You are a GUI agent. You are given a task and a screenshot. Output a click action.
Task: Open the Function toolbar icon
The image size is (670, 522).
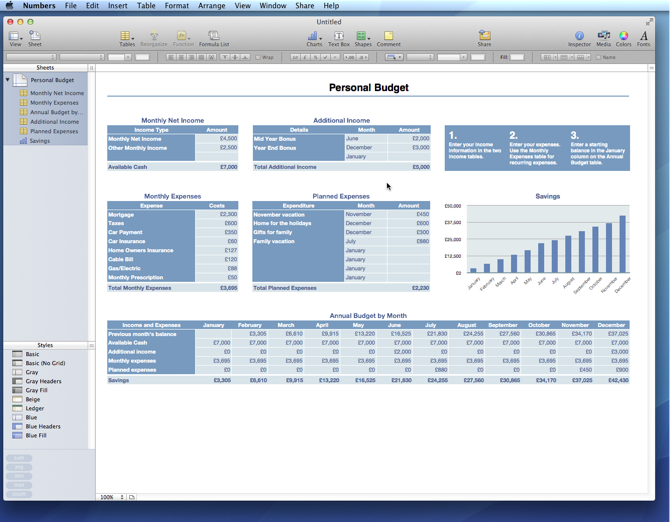[183, 38]
